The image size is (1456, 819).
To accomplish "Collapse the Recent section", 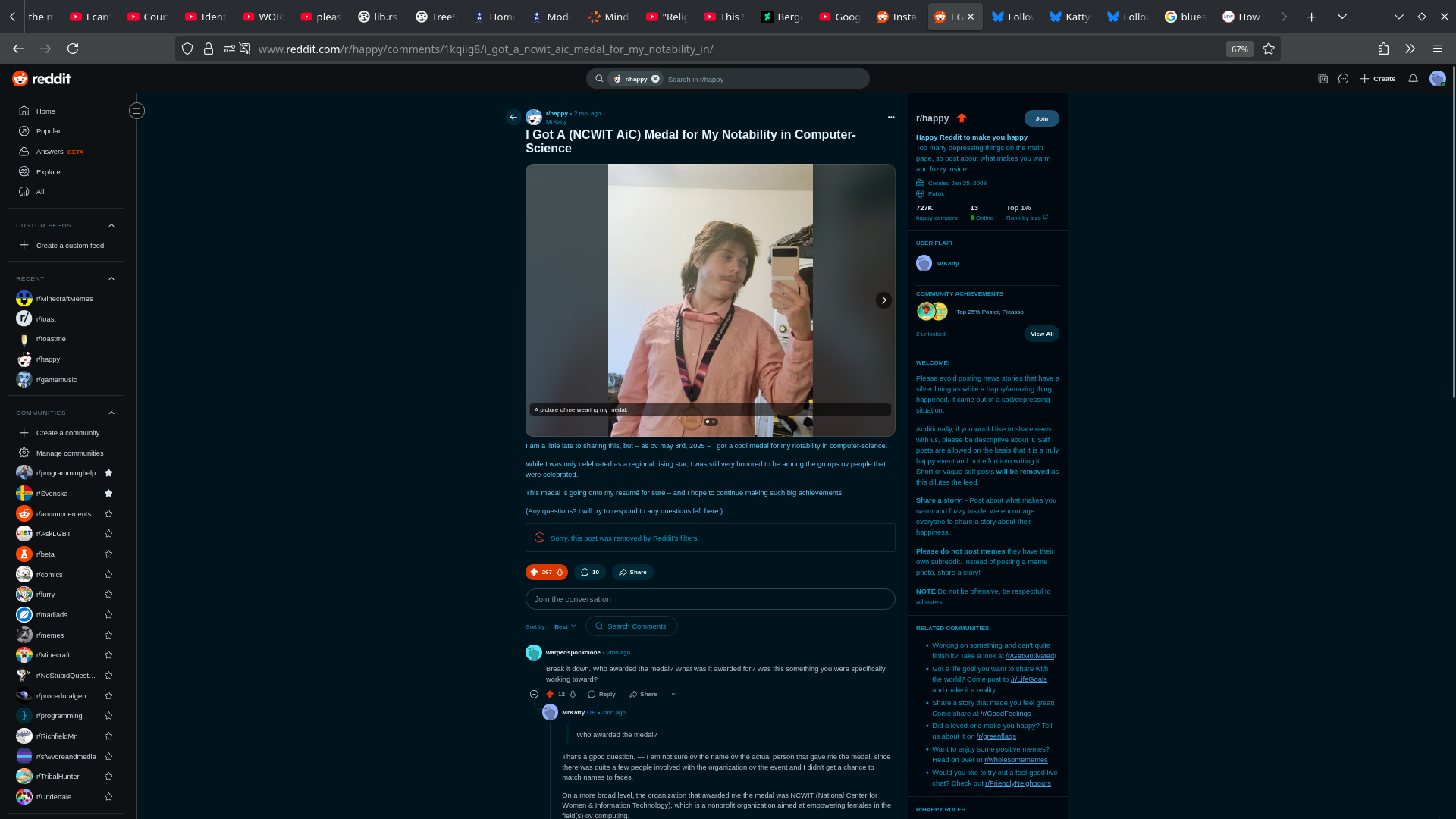I will point(111,279).
